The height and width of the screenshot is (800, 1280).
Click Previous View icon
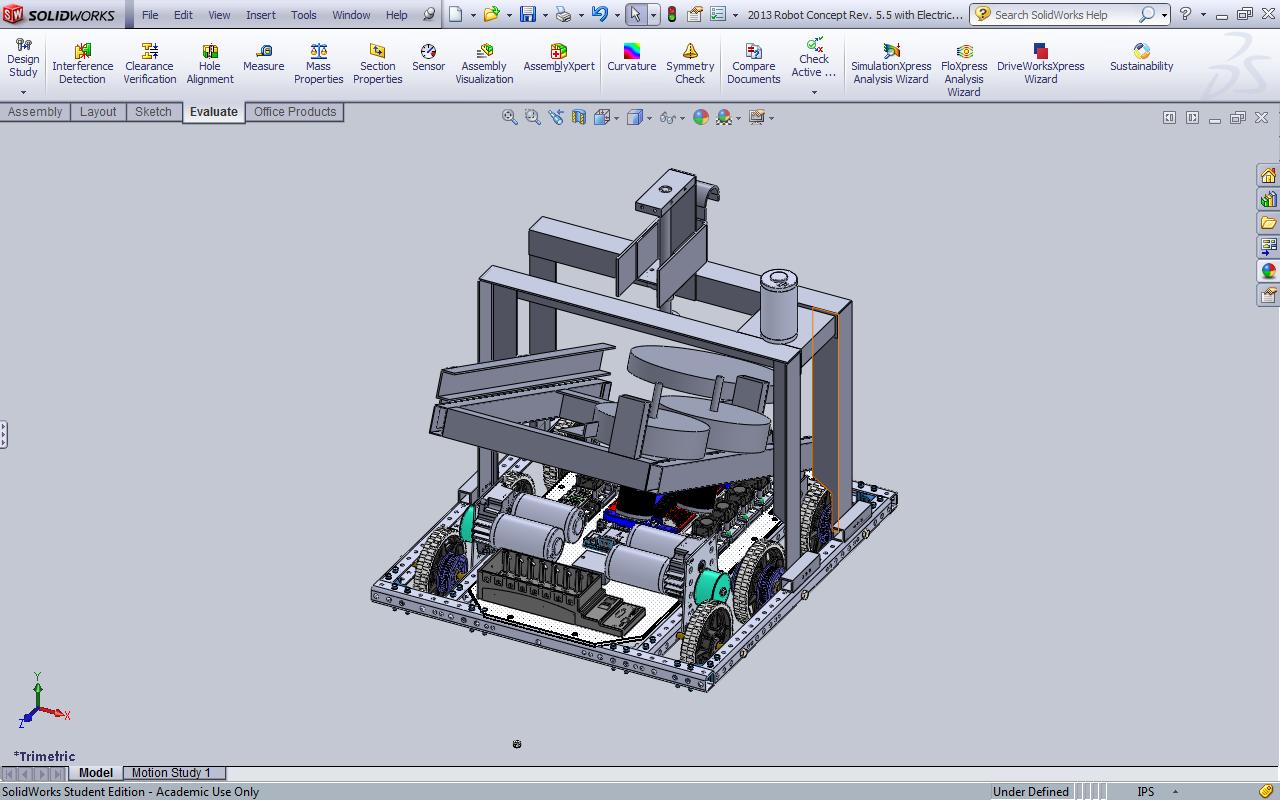(x=555, y=117)
